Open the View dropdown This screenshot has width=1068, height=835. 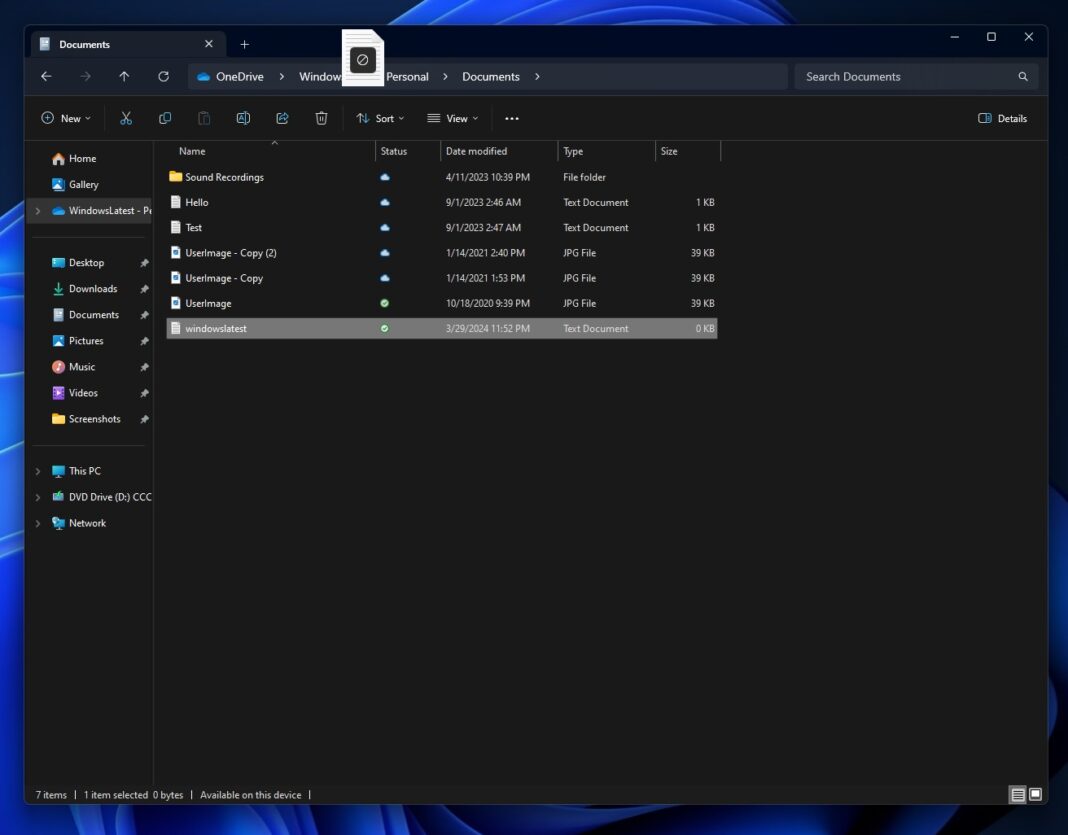pyautogui.click(x=453, y=118)
